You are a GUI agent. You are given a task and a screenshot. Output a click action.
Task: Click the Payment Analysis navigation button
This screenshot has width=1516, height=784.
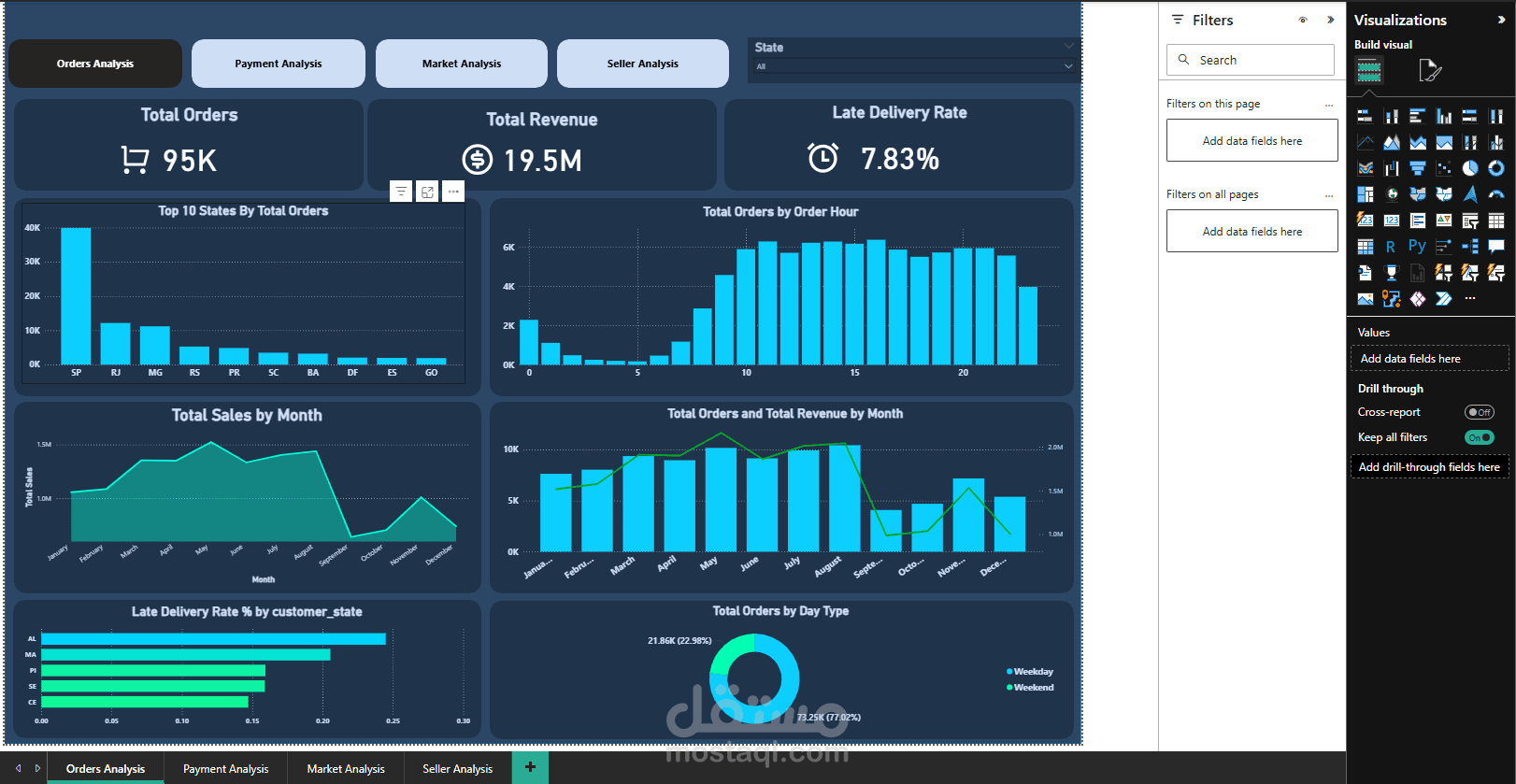[279, 64]
